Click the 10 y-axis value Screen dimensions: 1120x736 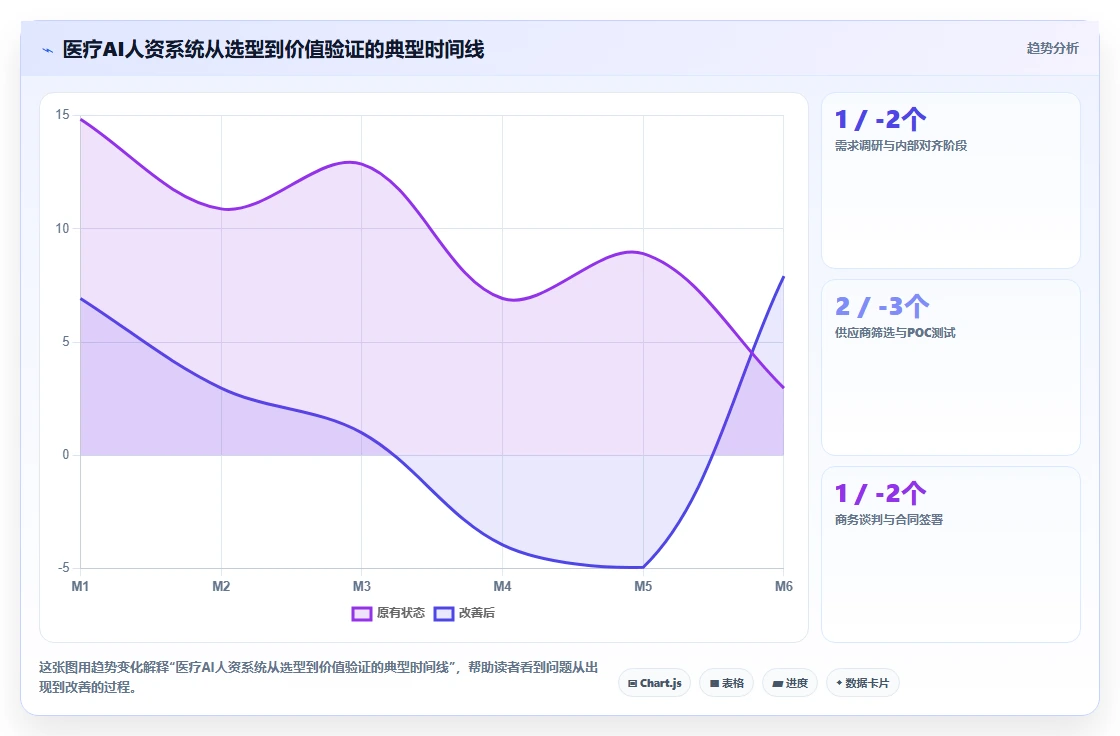click(x=63, y=229)
